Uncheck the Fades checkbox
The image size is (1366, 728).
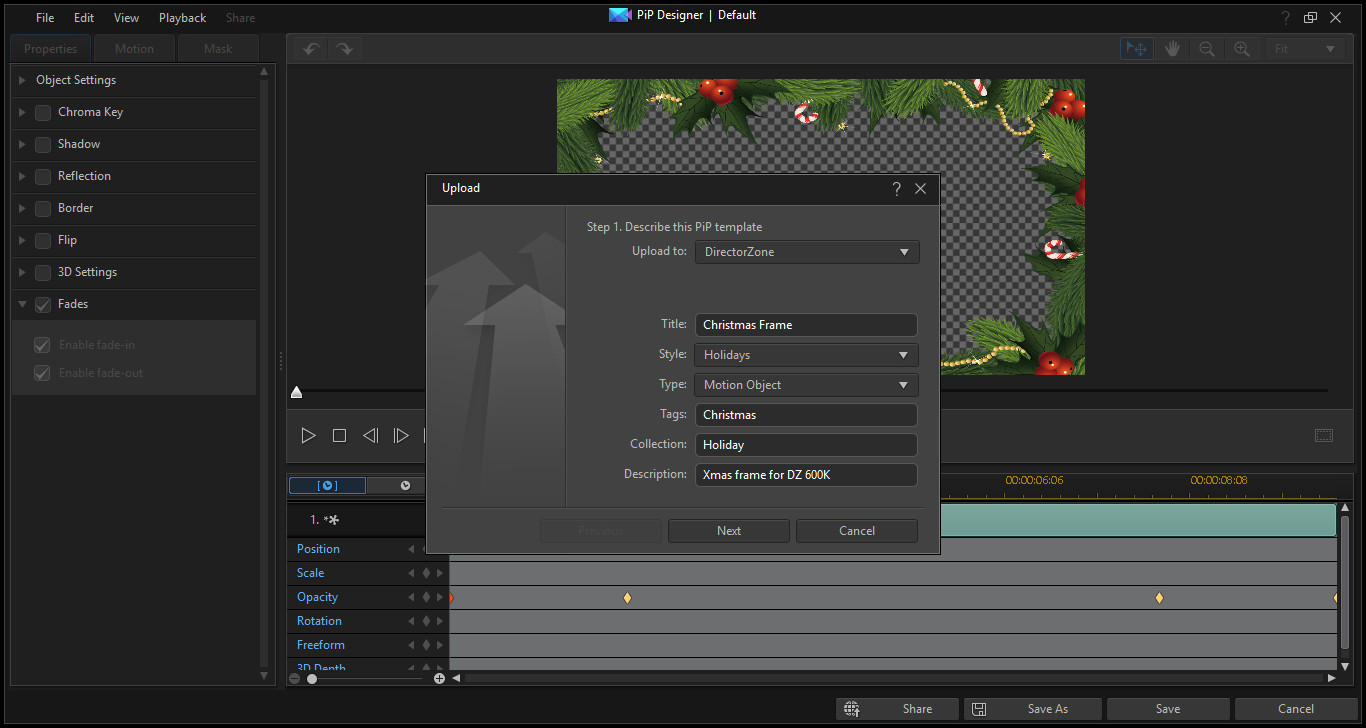point(43,304)
